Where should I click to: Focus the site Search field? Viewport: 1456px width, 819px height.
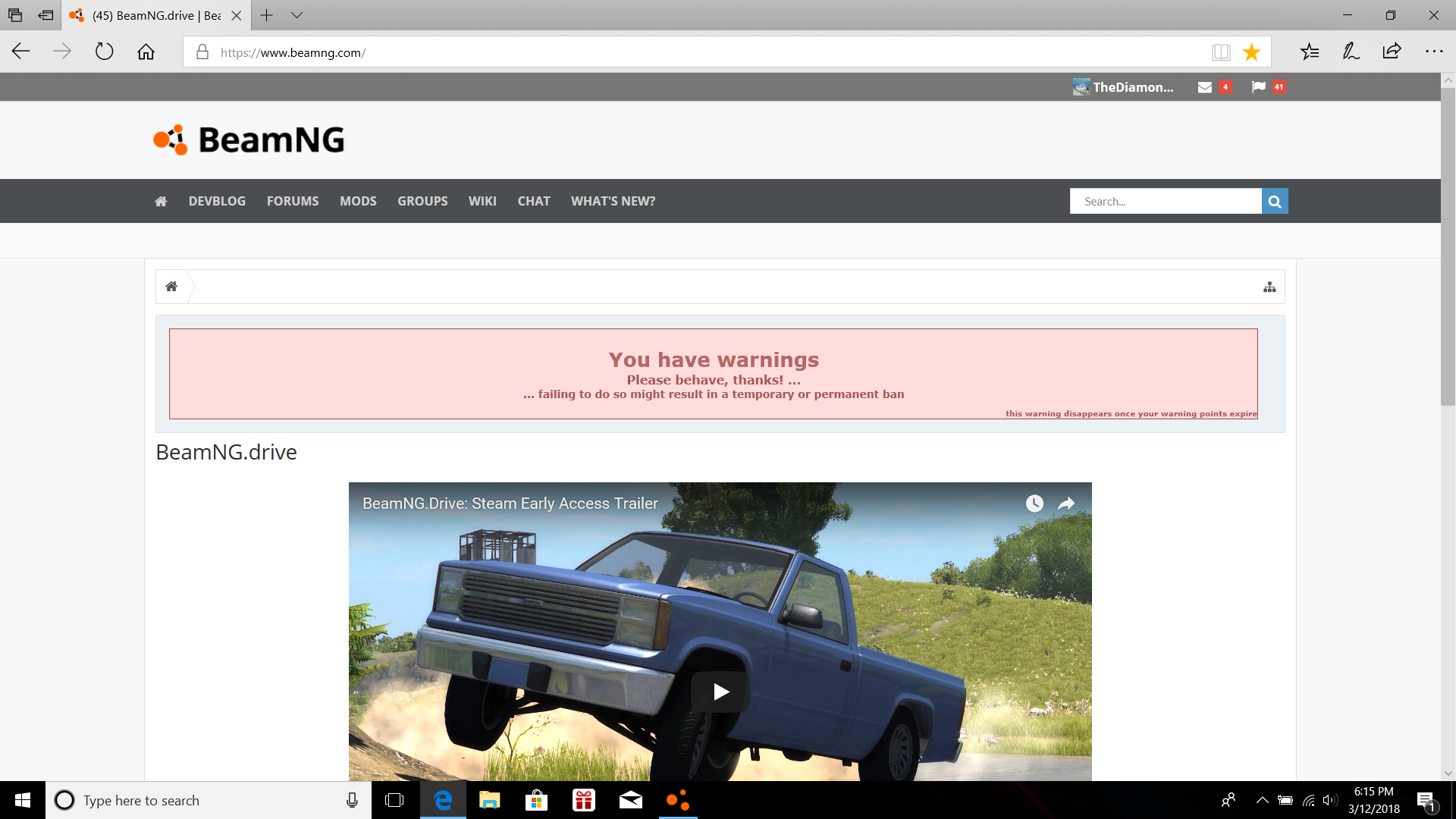1166,201
